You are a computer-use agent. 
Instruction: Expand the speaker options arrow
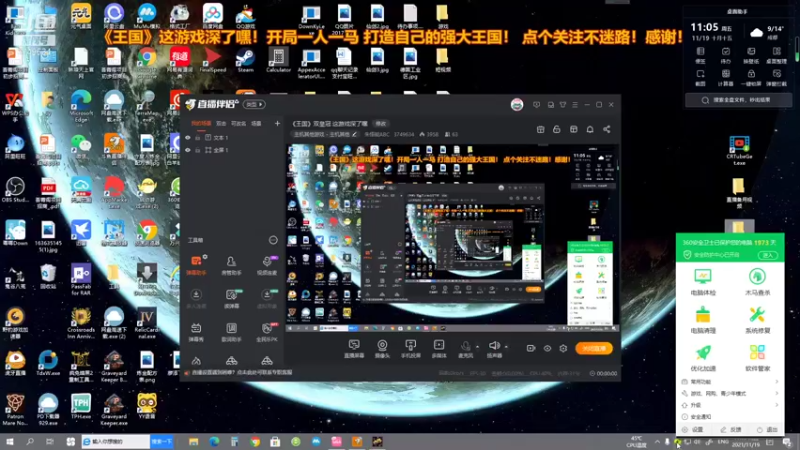click(x=506, y=347)
